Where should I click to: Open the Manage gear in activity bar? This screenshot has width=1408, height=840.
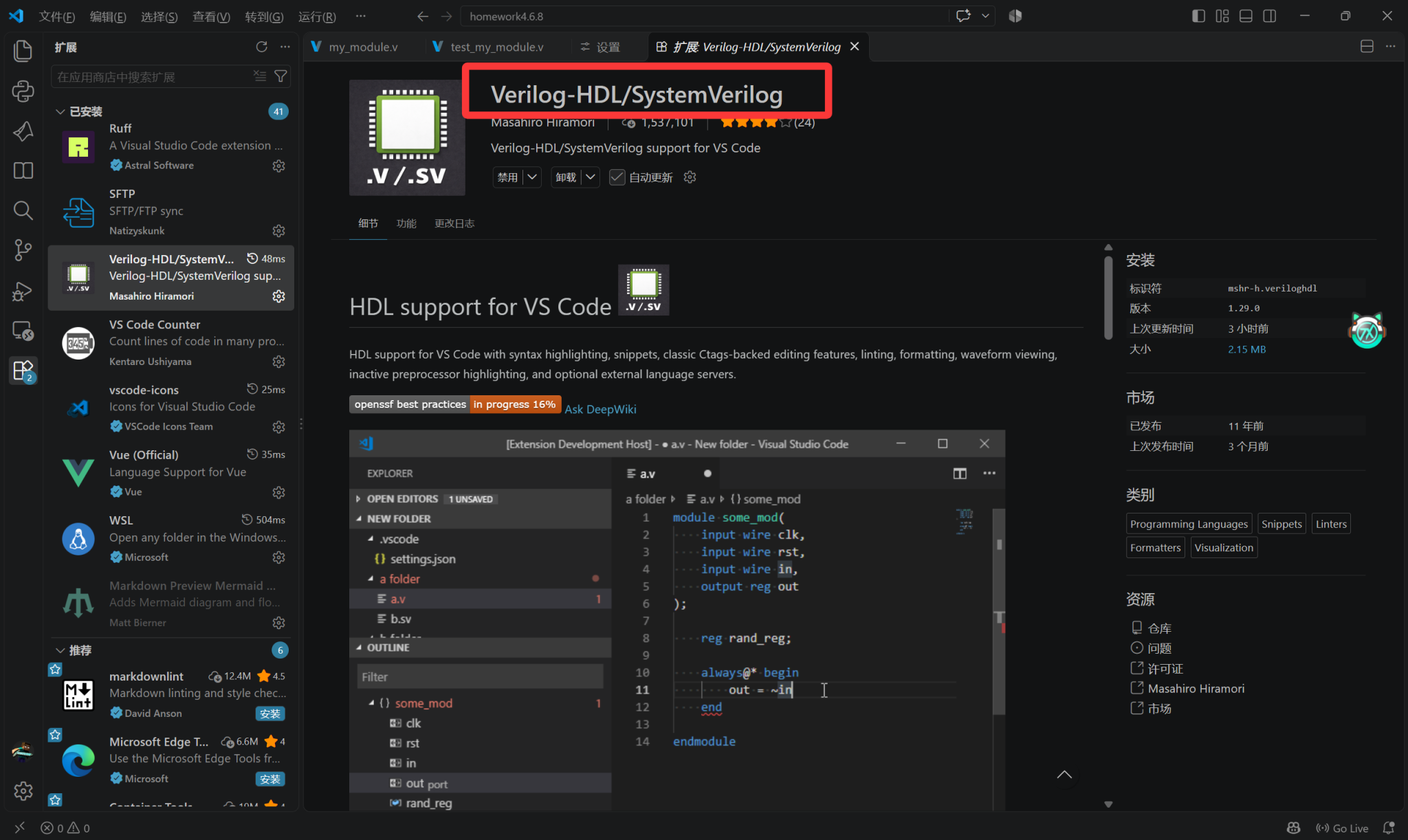[x=23, y=791]
